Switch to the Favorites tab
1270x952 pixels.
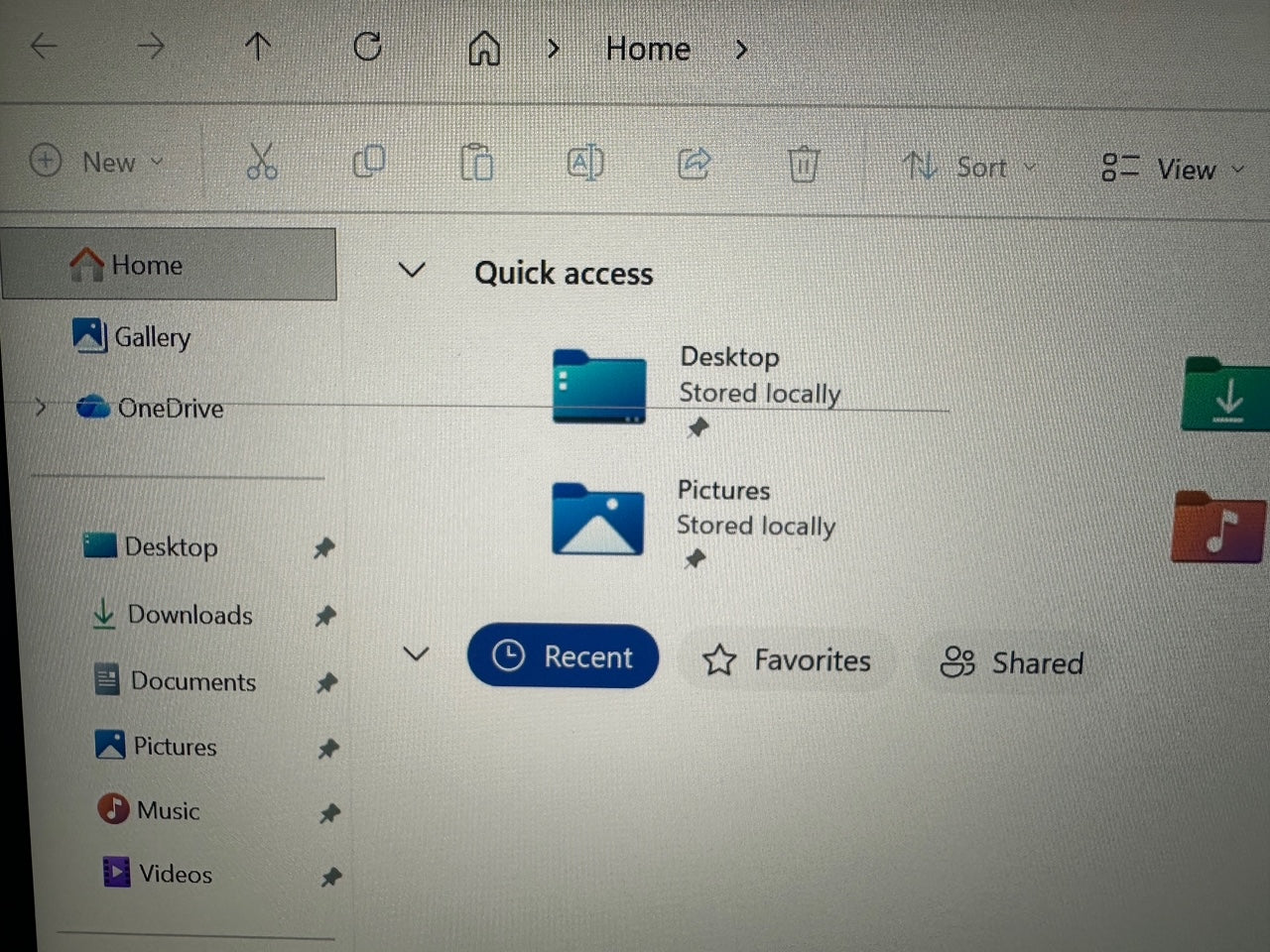click(788, 660)
